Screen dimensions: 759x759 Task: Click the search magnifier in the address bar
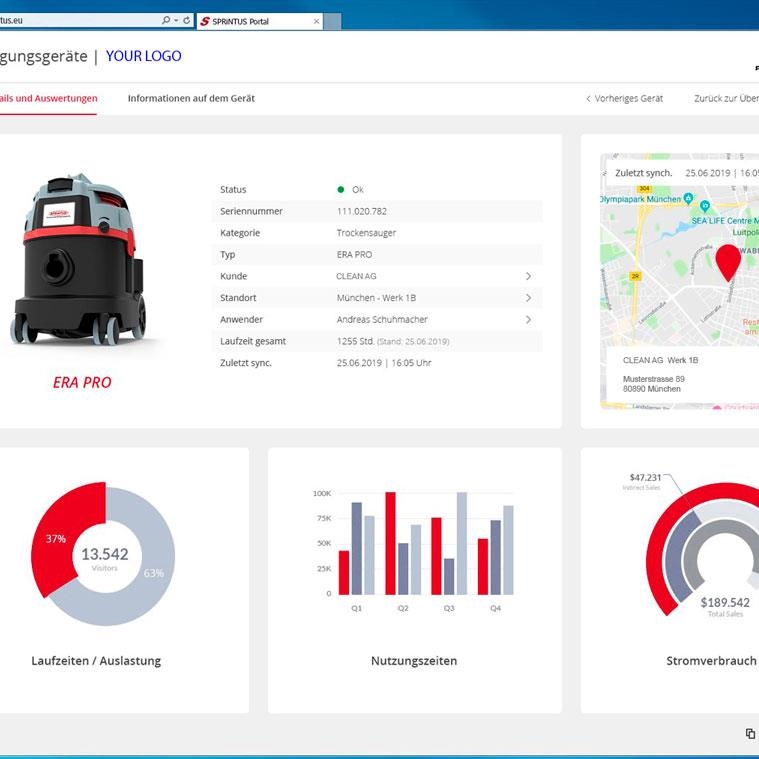(x=165, y=21)
